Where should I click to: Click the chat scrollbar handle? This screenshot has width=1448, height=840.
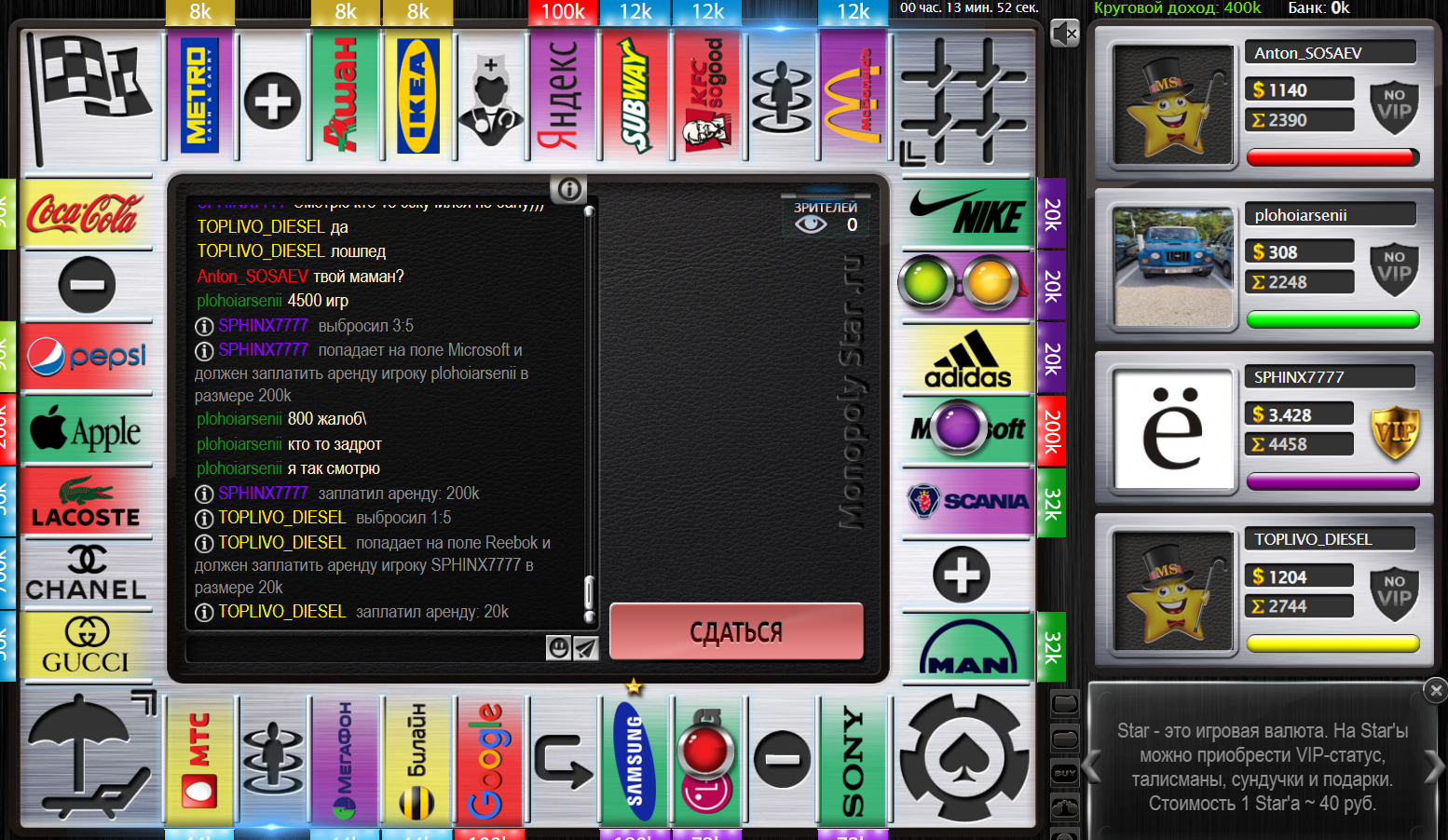[x=589, y=593]
